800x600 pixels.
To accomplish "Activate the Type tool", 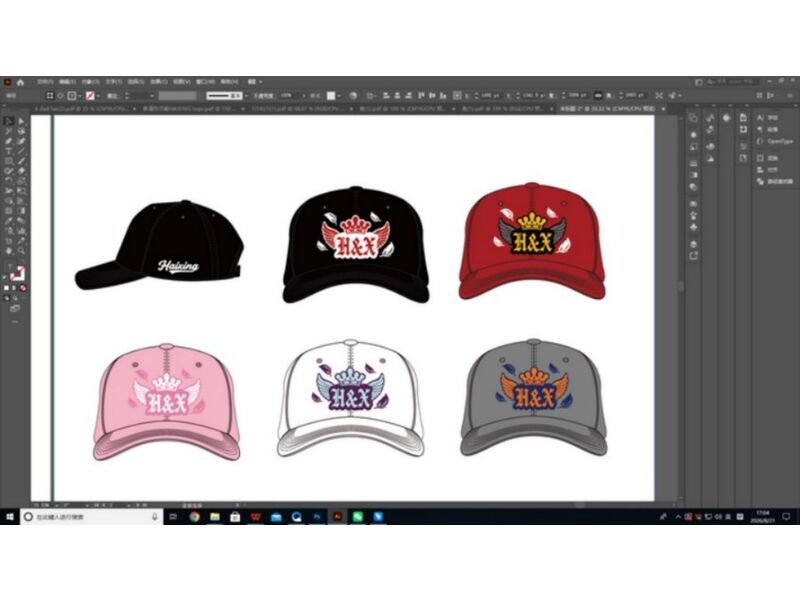I will 9,152.
